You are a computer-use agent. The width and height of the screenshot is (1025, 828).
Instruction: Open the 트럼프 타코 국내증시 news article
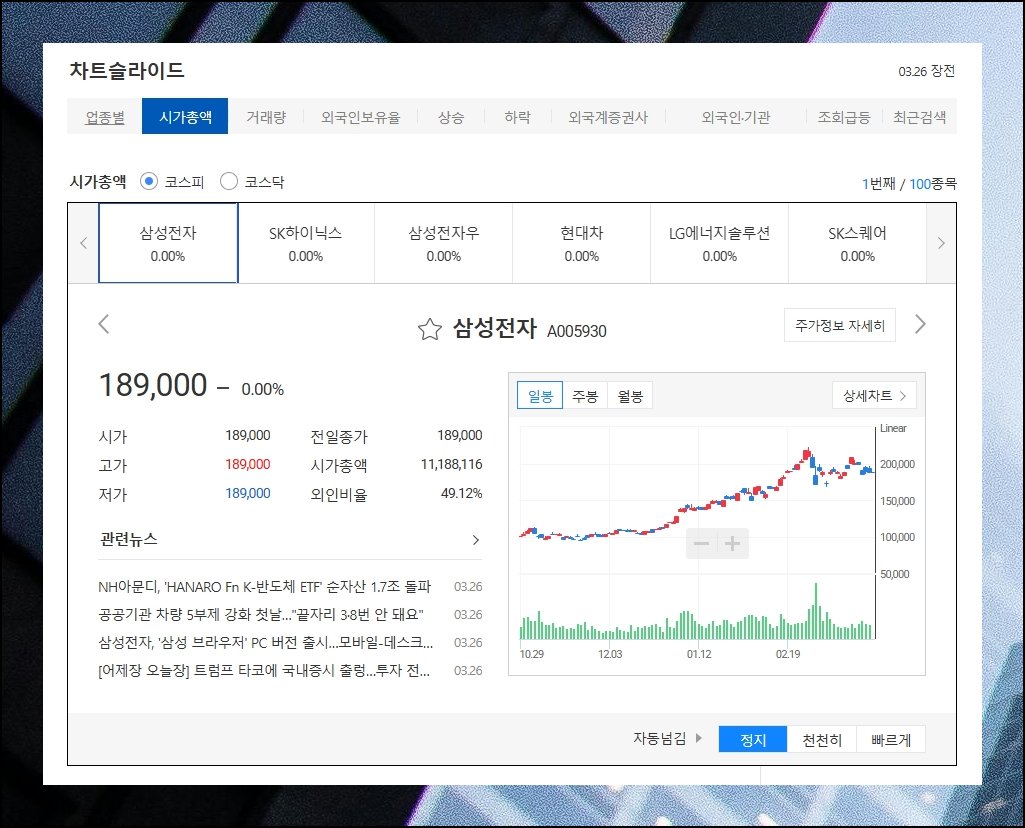pyautogui.click(x=264, y=671)
